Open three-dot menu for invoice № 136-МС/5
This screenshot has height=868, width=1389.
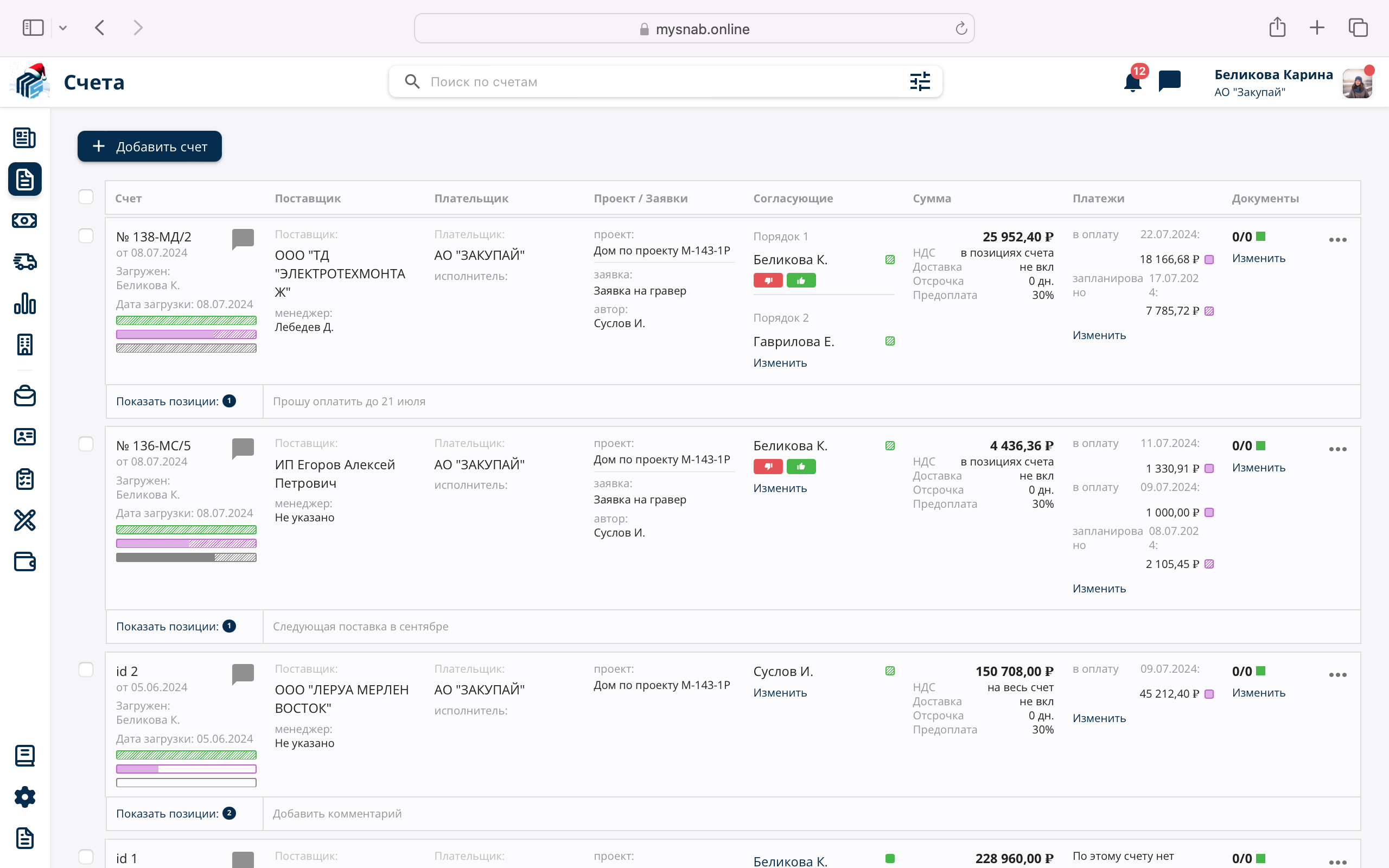pos(1337,449)
